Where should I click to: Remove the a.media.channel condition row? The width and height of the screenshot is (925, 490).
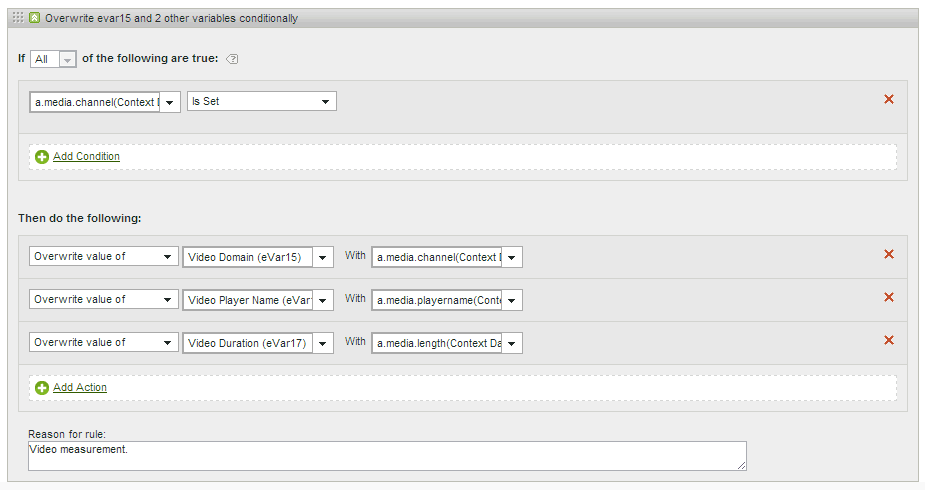[888, 99]
